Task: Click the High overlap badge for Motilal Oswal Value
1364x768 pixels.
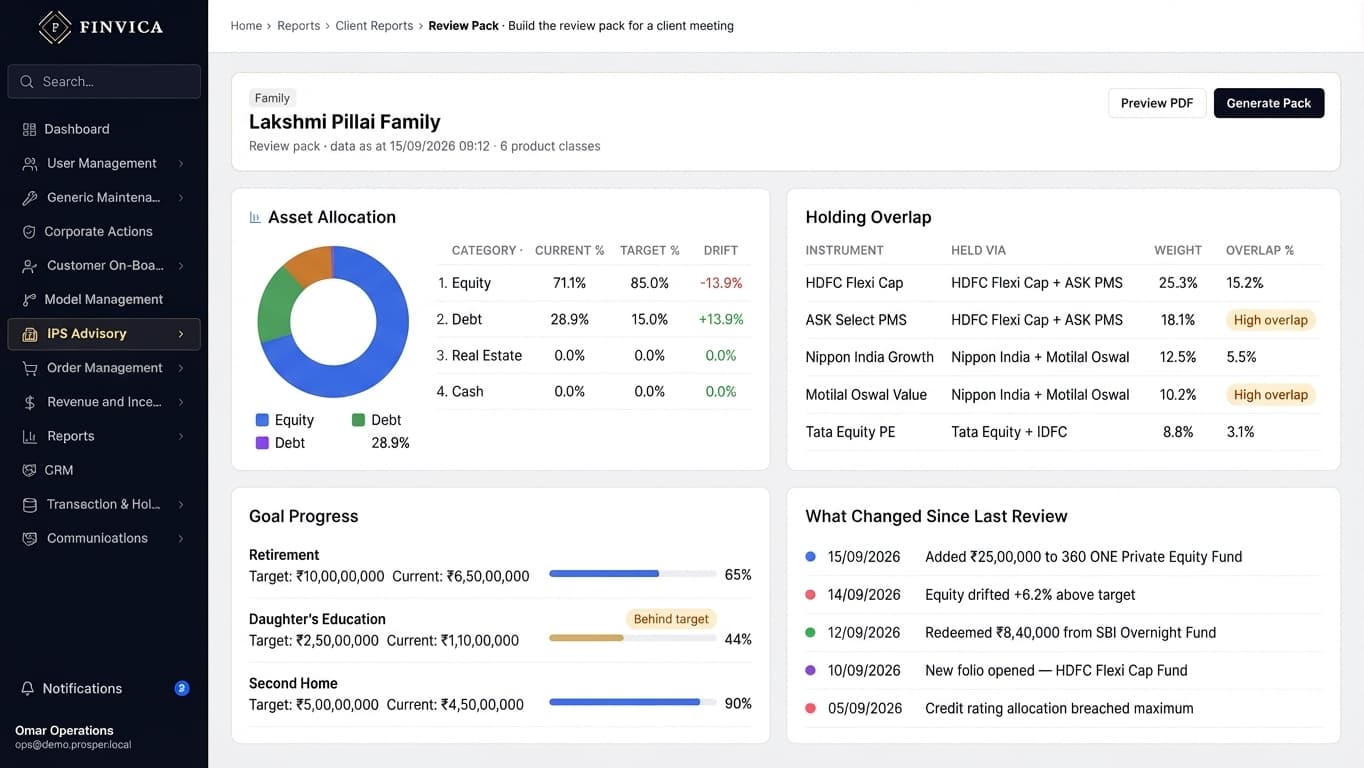Action: click(x=1270, y=395)
